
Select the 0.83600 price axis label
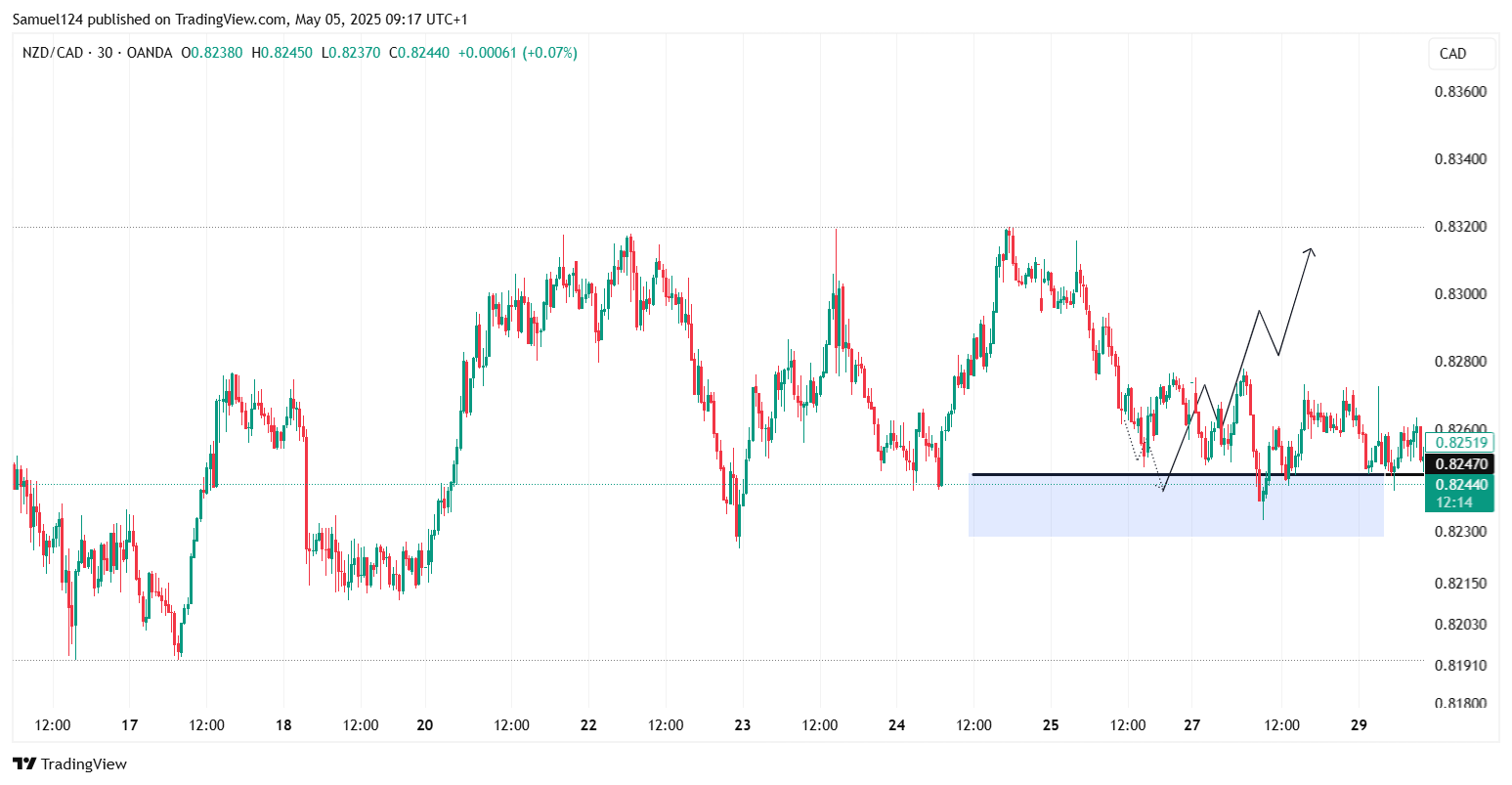pos(1460,92)
